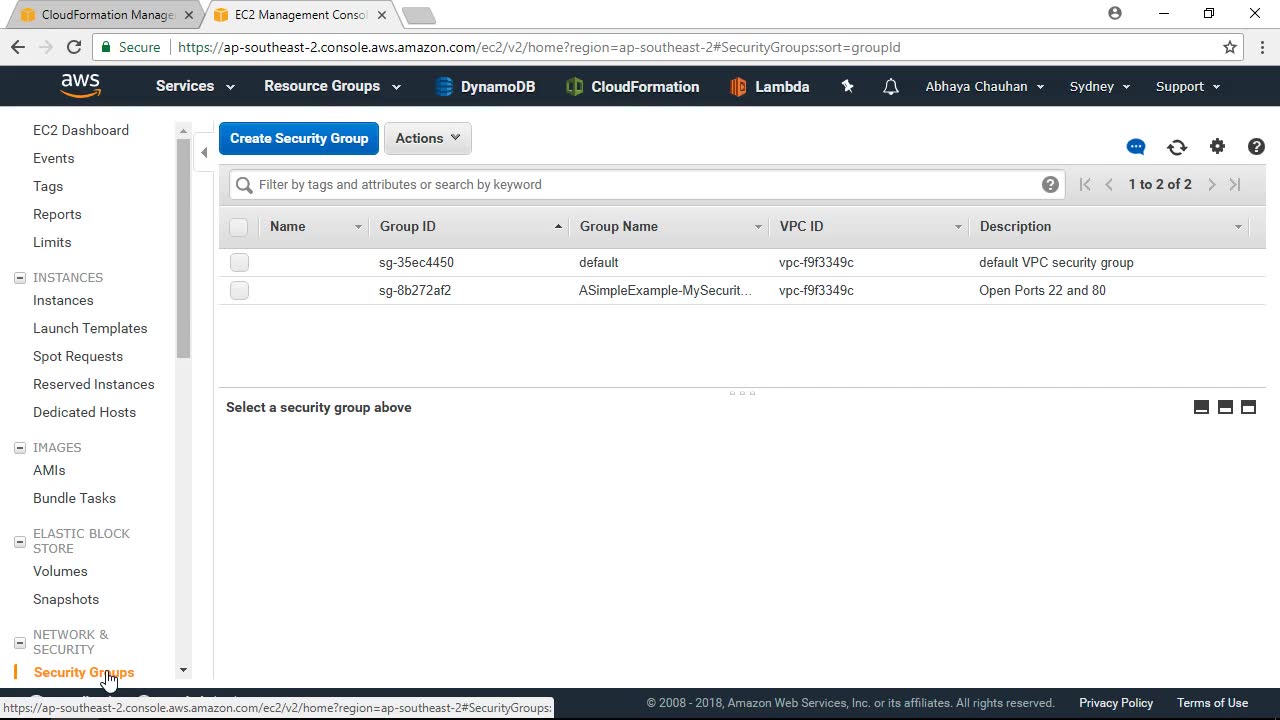The width and height of the screenshot is (1280, 720).
Task: Click the filter help icon in search box
Action: point(1050,184)
